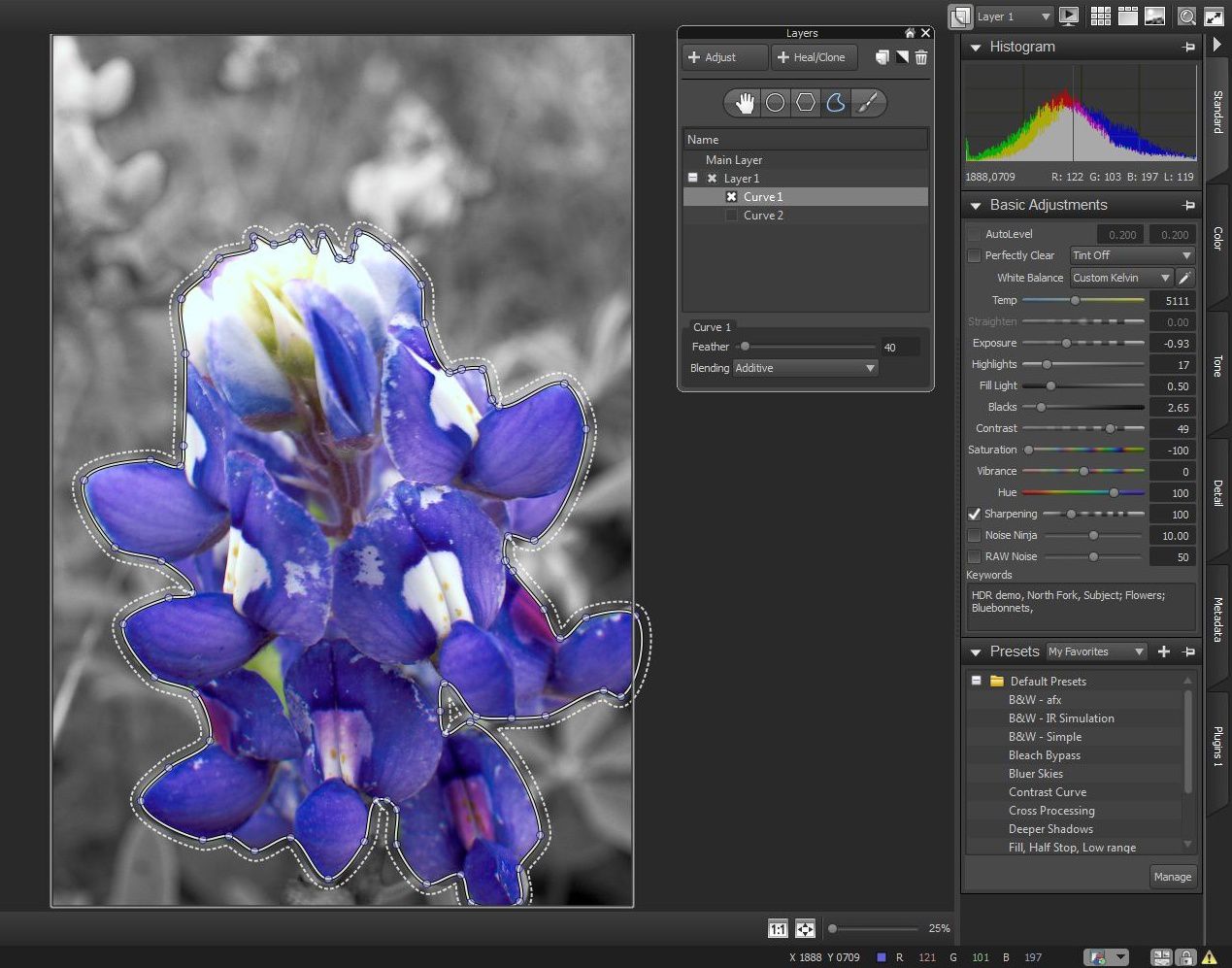Open the White Balance Custom Kelvin dropdown
Screen dimensions: 1232x968
coord(1121,278)
